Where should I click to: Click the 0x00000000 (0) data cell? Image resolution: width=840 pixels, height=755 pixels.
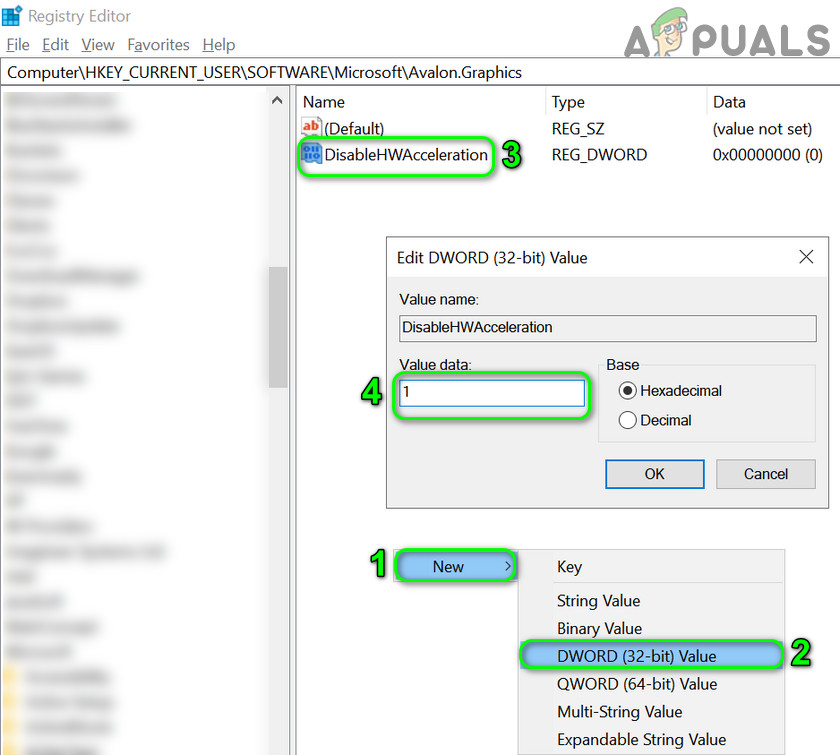pyautogui.click(x=767, y=155)
